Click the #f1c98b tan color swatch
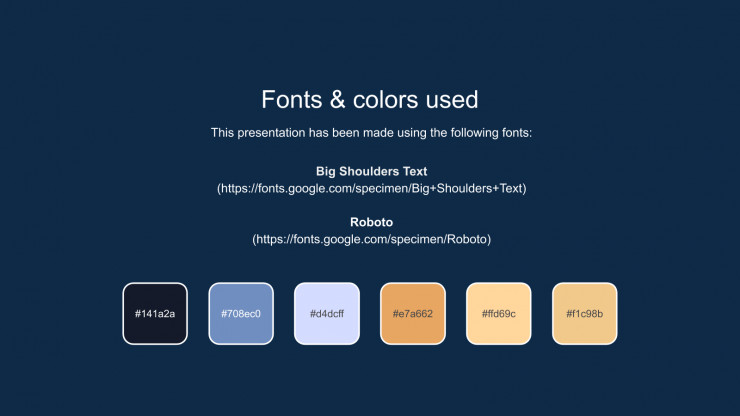The height and width of the screenshot is (416, 740). [x=584, y=314]
